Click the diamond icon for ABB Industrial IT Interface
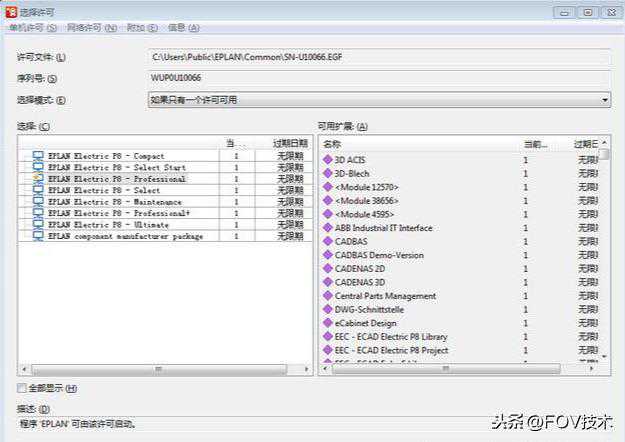 pyautogui.click(x=327, y=228)
